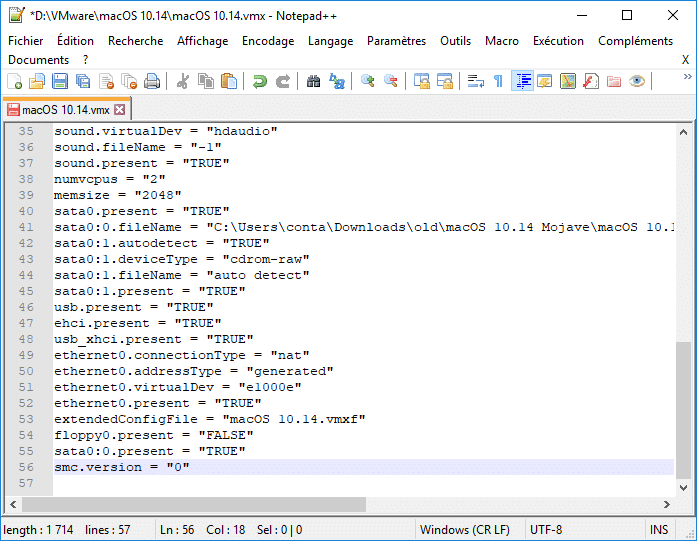
Task: Open the Outils menu
Action: 455,41
